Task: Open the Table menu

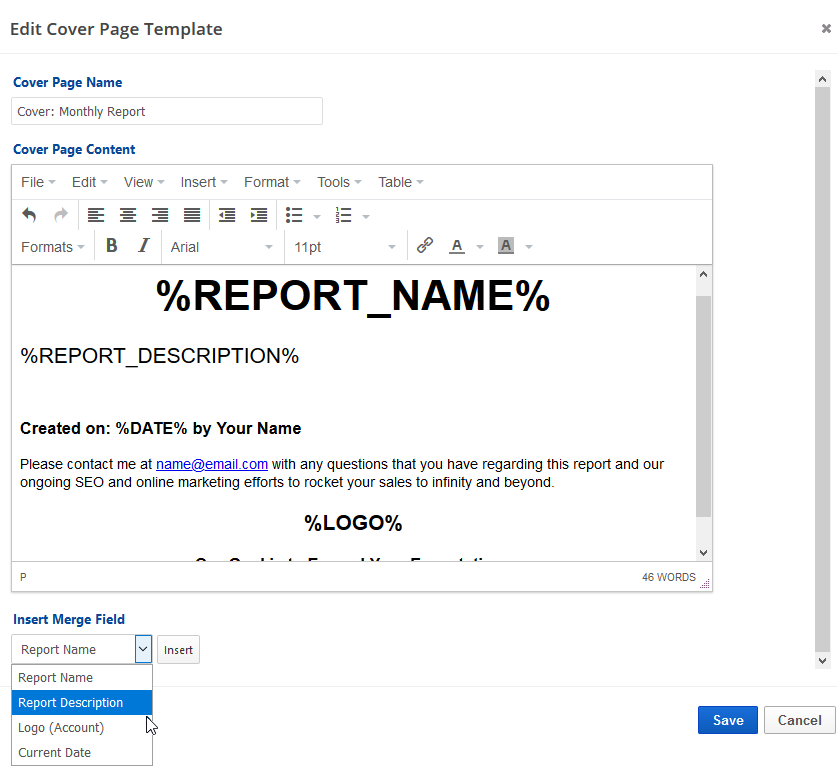Action: pyautogui.click(x=400, y=182)
